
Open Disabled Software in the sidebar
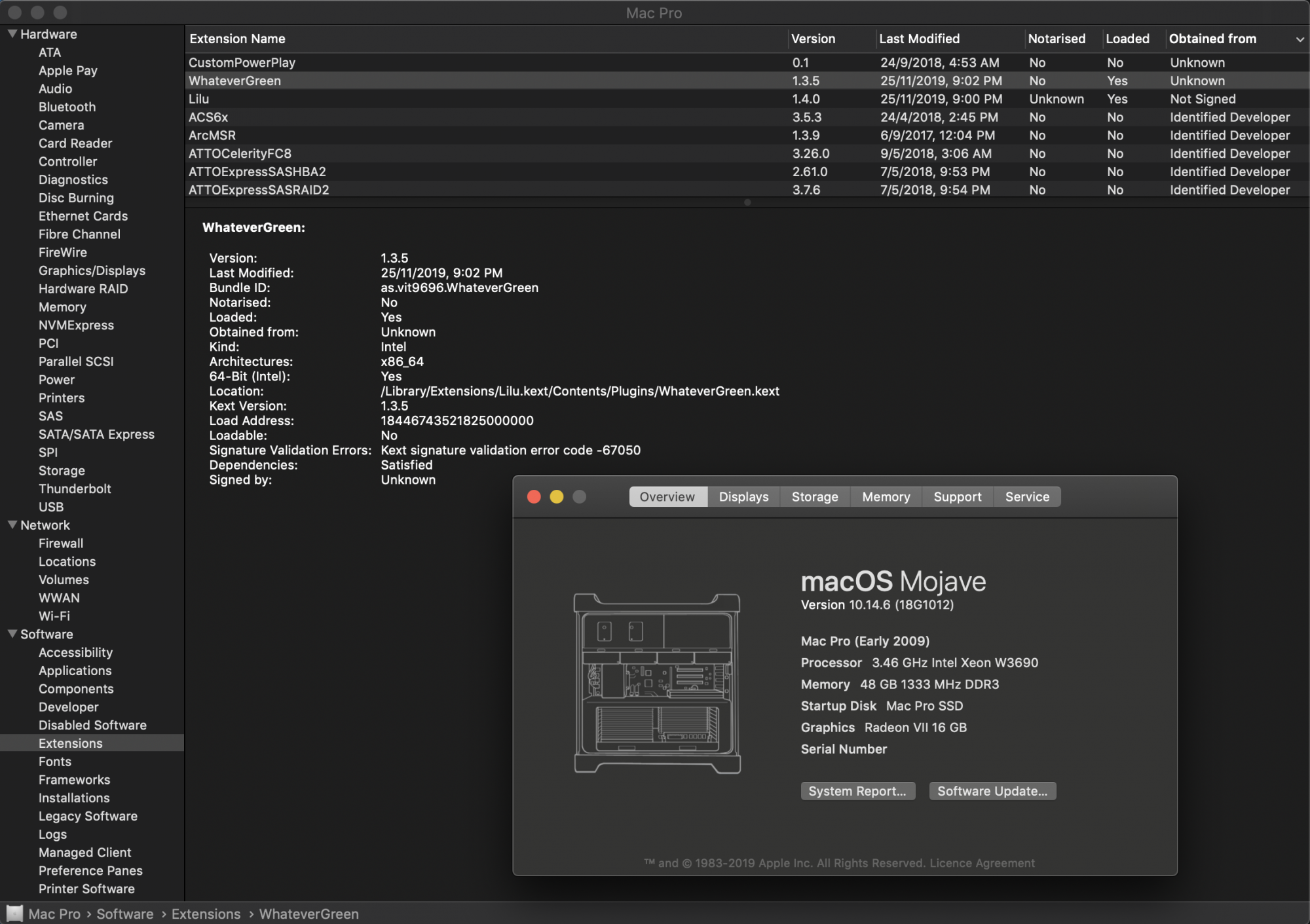click(x=92, y=725)
